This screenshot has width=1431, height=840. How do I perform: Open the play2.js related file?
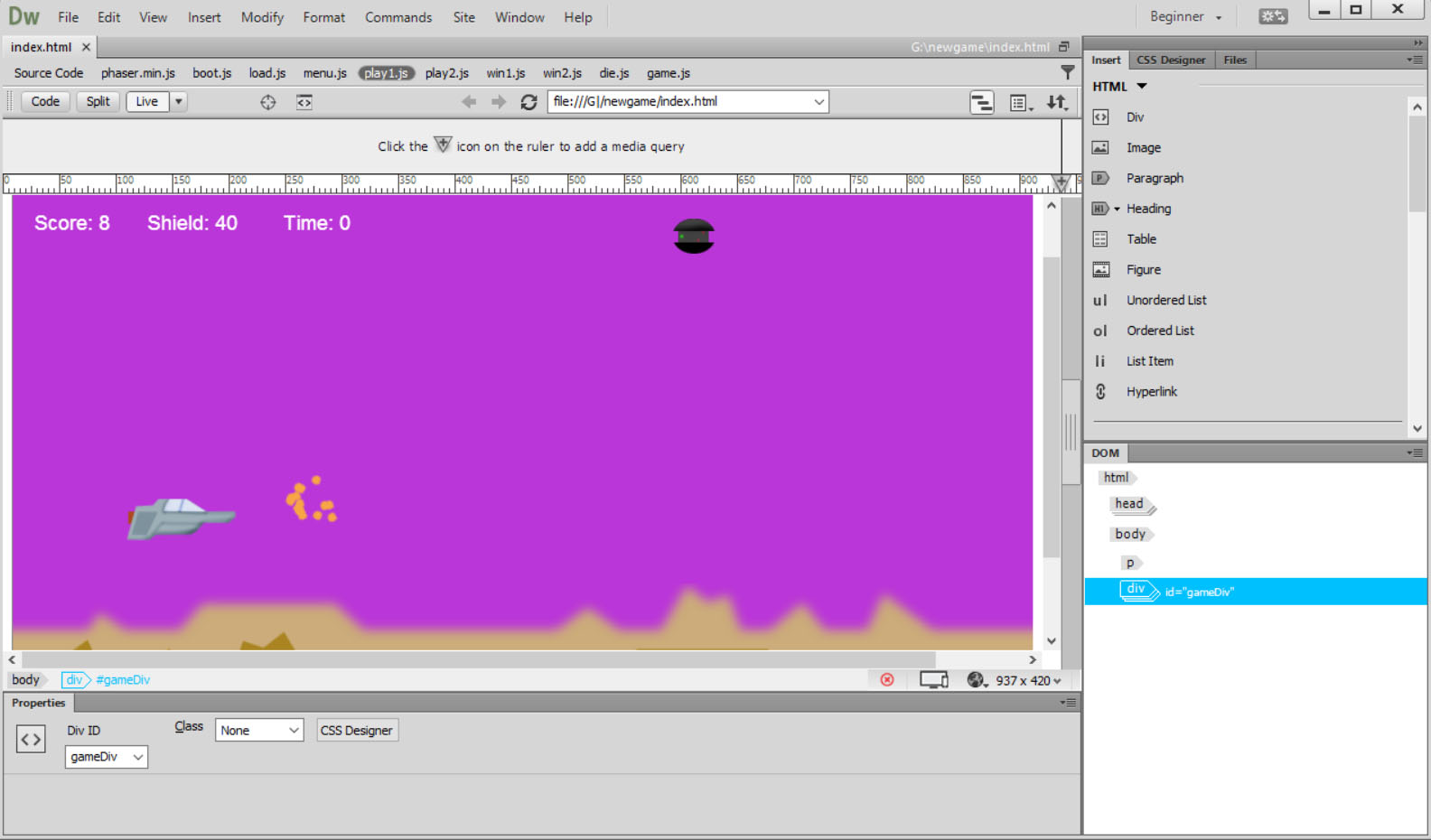(446, 73)
